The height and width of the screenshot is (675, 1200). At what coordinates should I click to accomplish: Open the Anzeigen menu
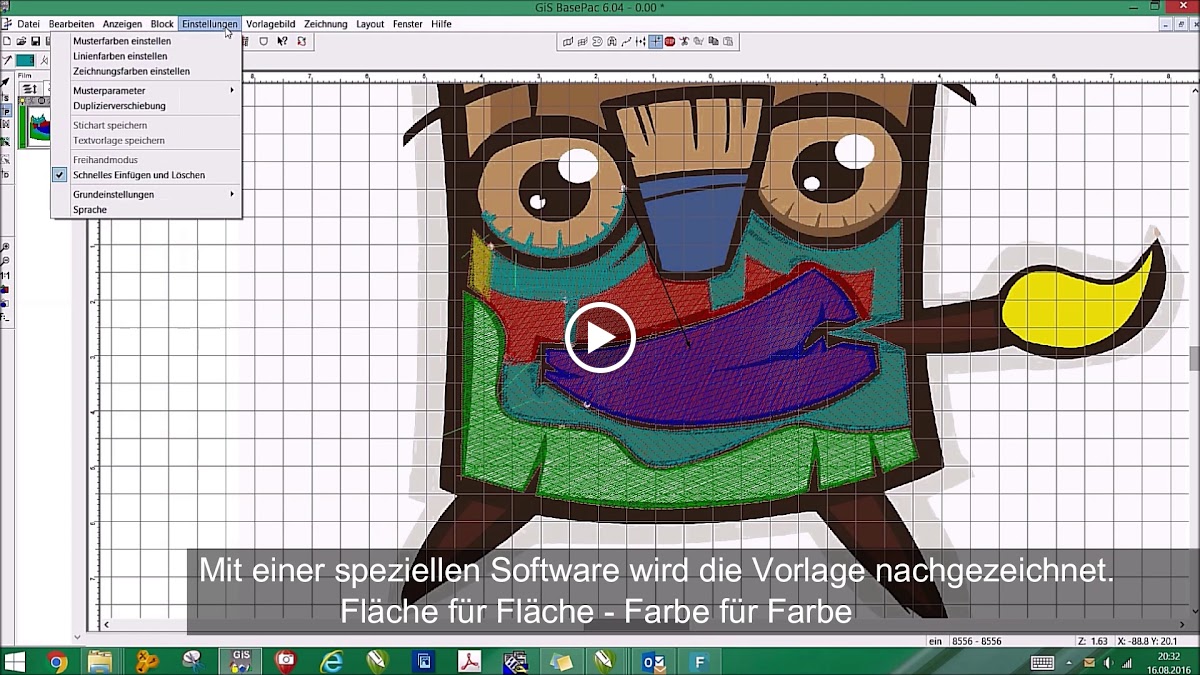coord(122,24)
